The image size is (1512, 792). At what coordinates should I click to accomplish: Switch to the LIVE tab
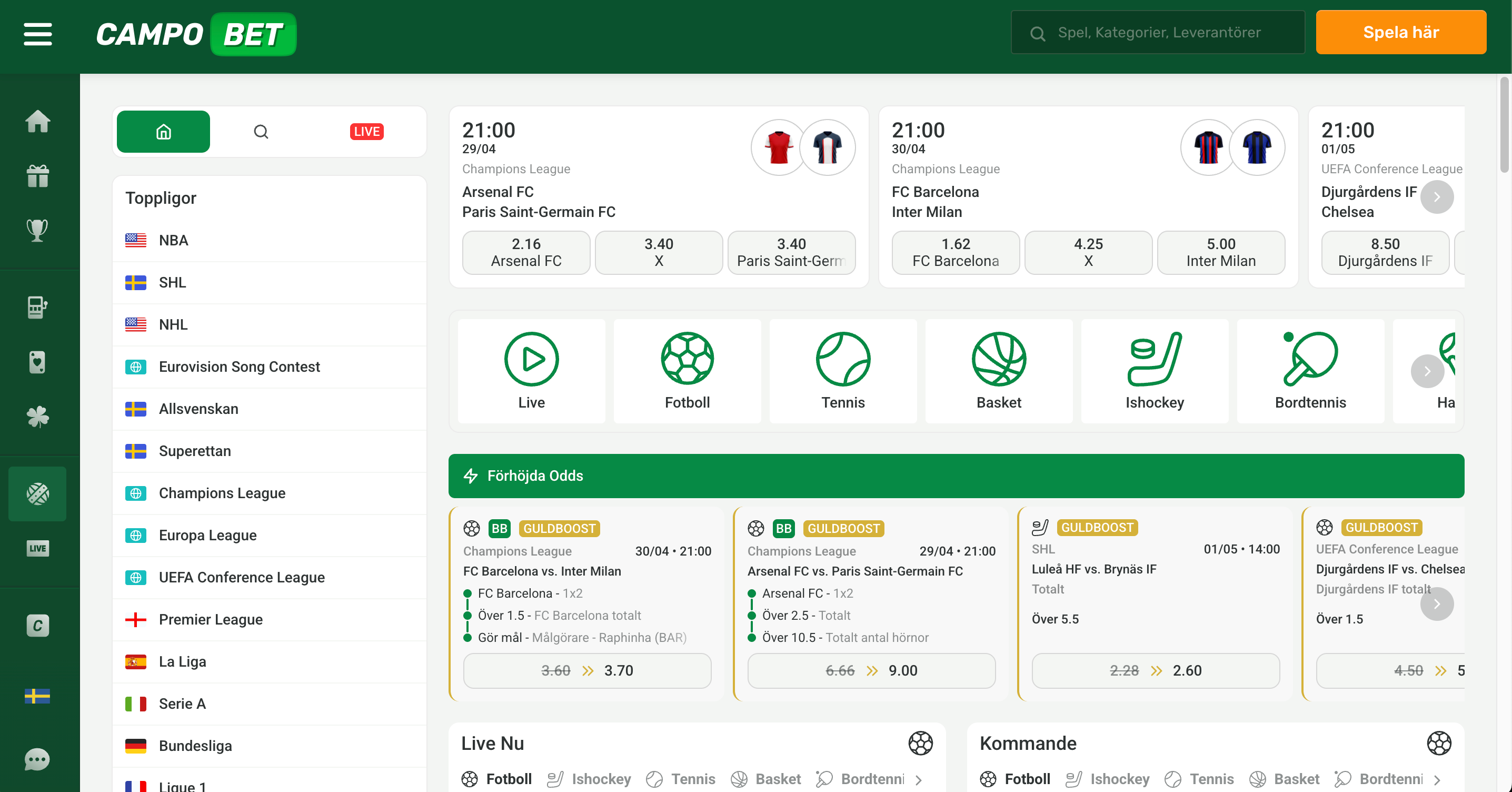click(x=366, y=132)
